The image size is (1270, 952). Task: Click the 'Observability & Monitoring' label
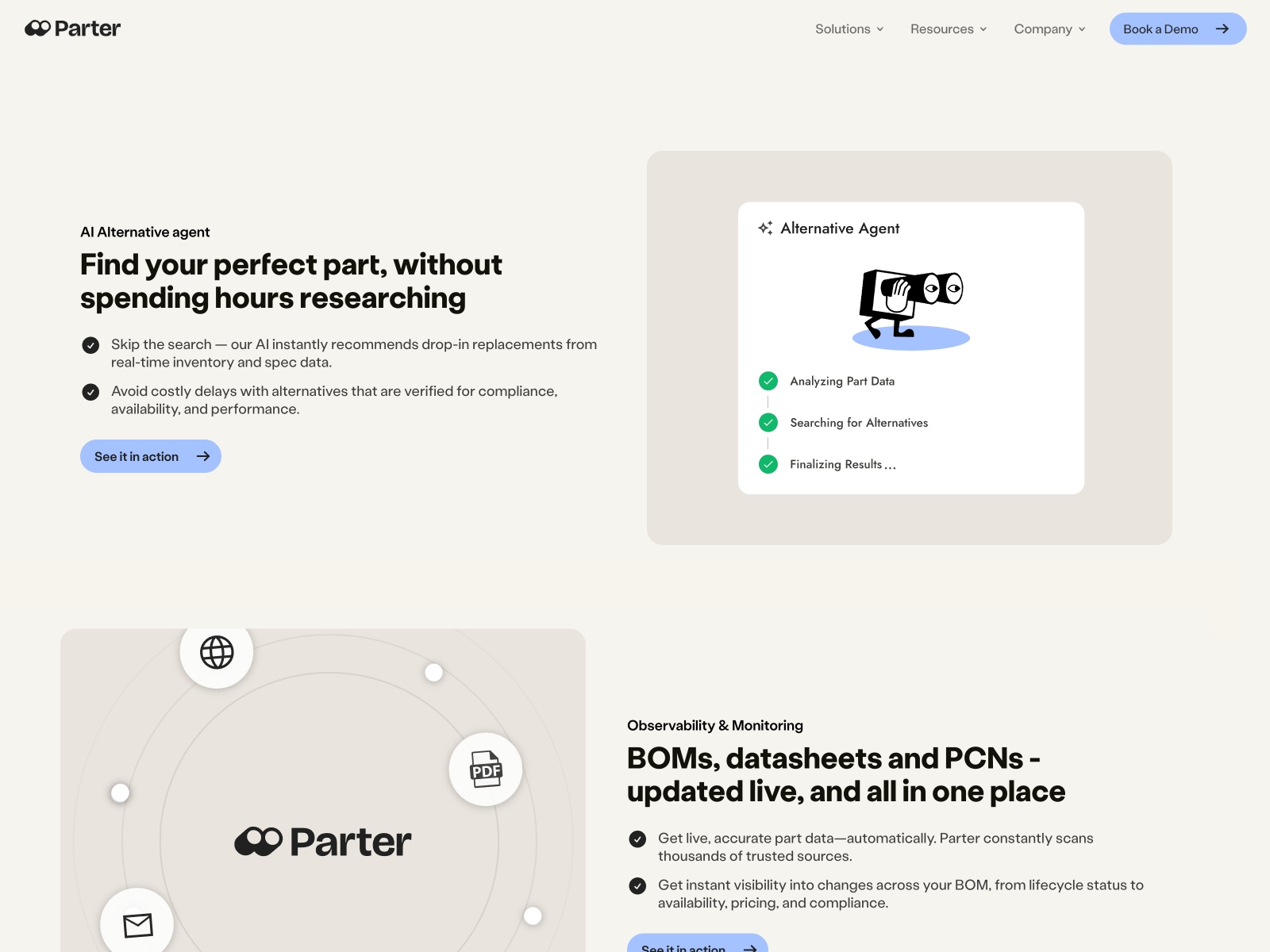pos(715,725)
